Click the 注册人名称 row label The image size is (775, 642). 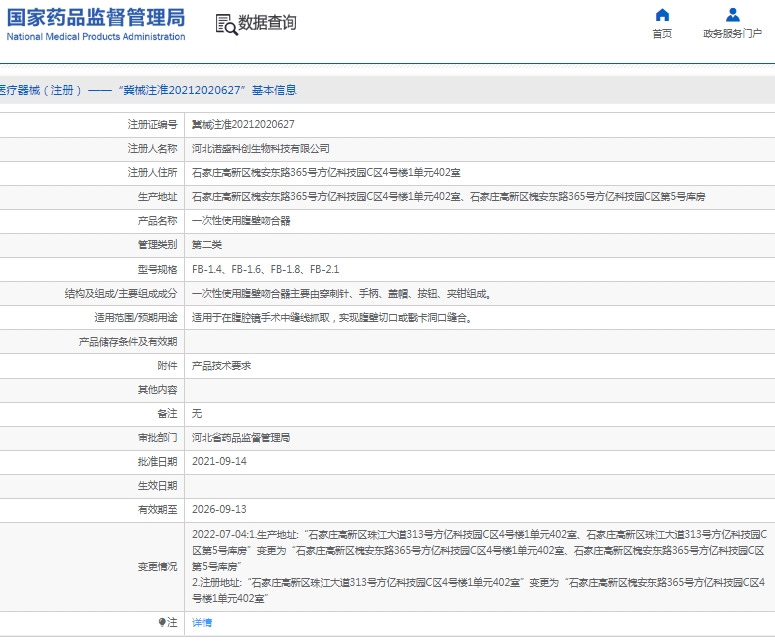tap(152, 149)
